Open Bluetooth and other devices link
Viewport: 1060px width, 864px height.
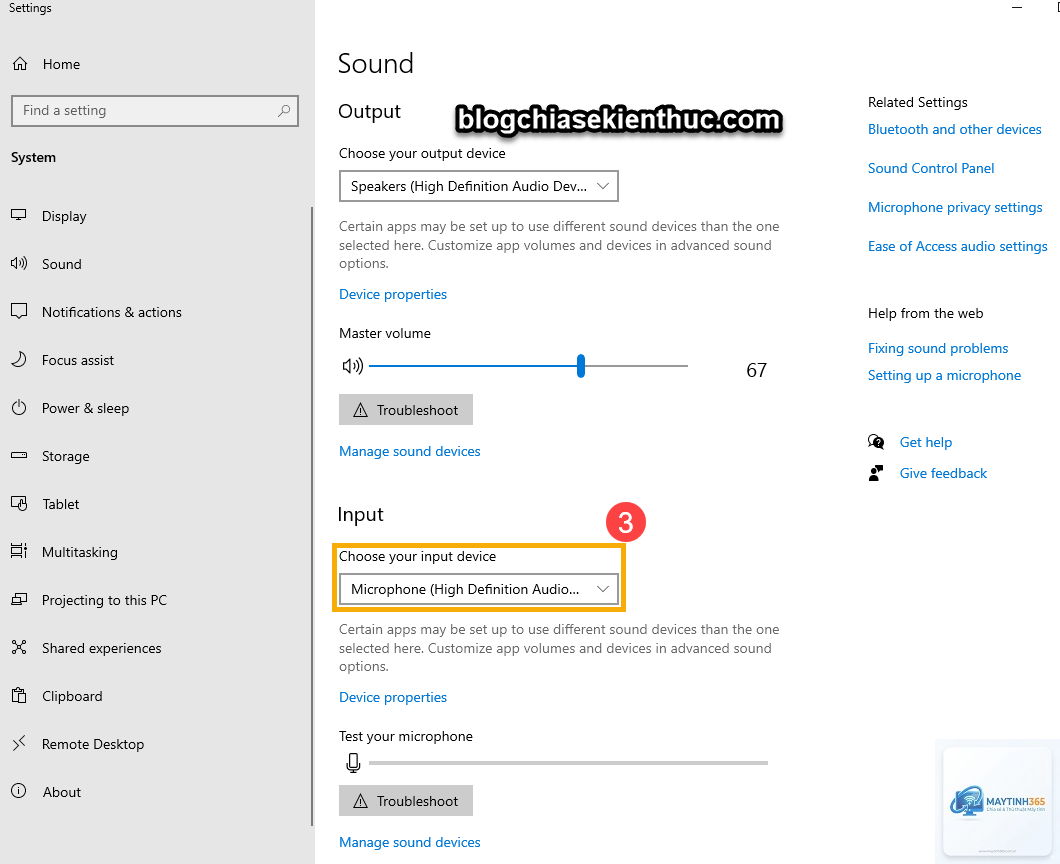tap(955, 129)
